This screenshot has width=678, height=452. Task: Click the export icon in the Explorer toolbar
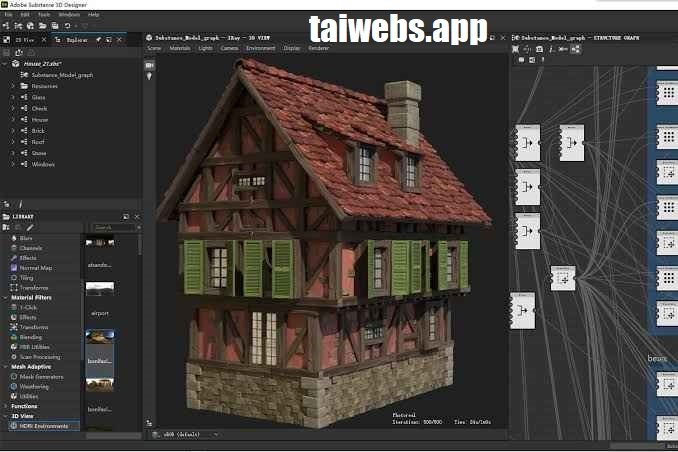point(19,53)
